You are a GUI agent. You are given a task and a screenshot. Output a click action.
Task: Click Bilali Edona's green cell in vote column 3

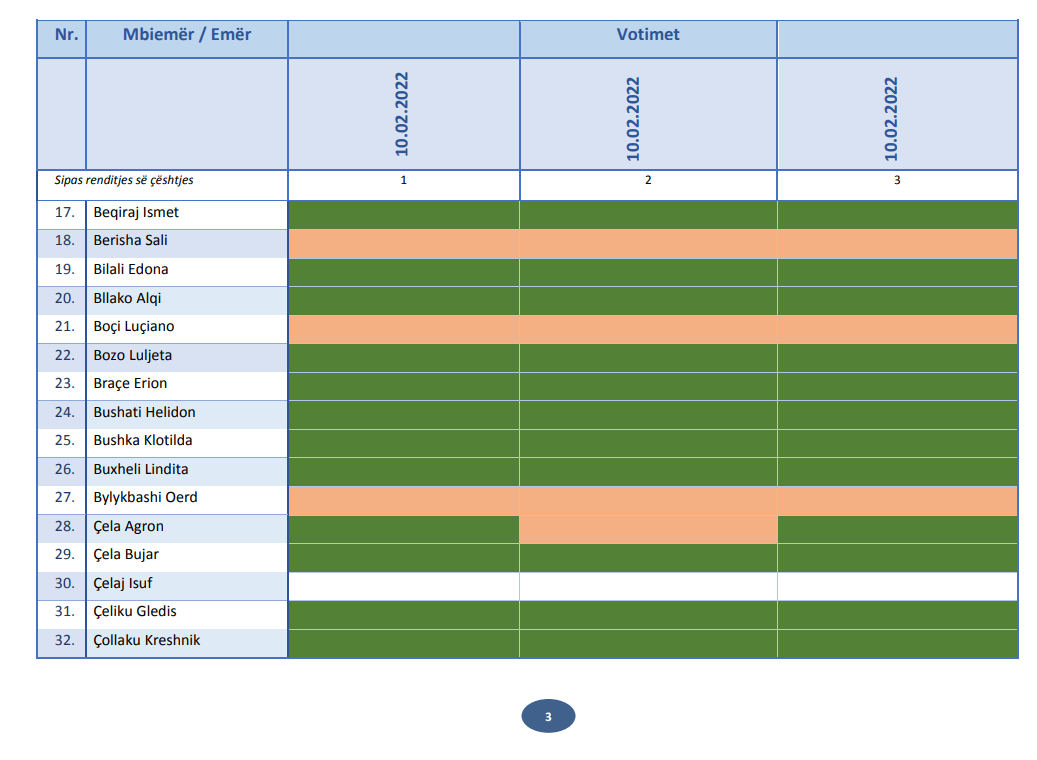897,271
